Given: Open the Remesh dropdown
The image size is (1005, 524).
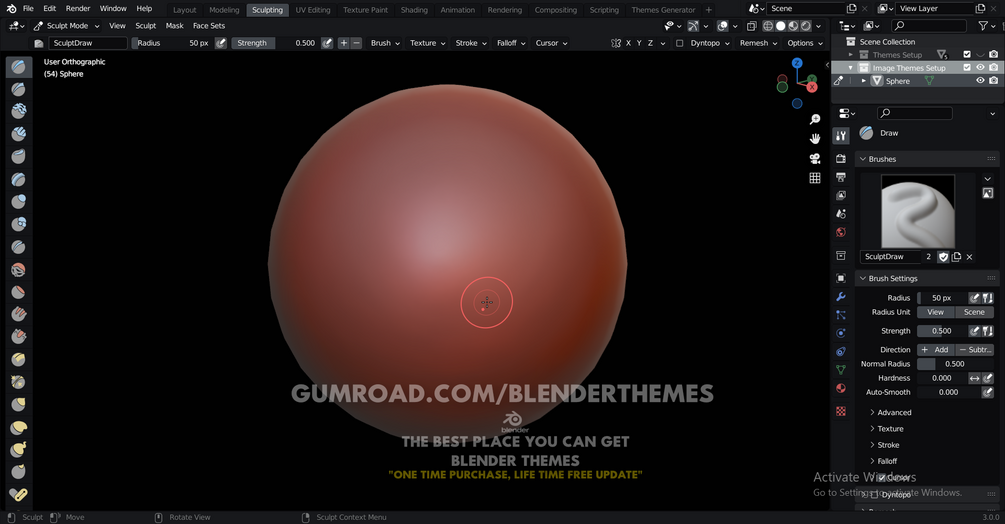Looking at the screenshot, I should coord(758,43).
